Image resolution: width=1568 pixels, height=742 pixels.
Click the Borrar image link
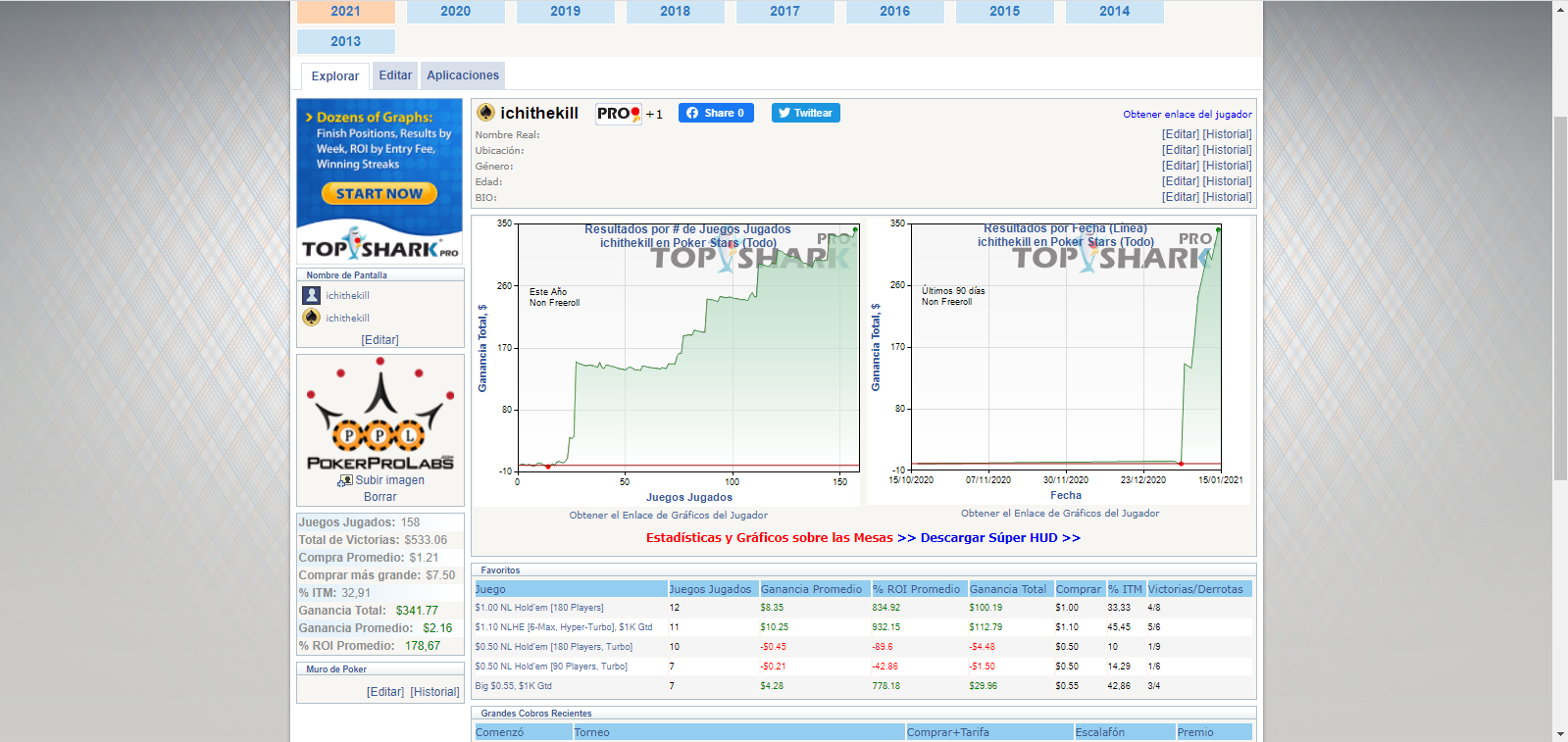tap(380, 497)
